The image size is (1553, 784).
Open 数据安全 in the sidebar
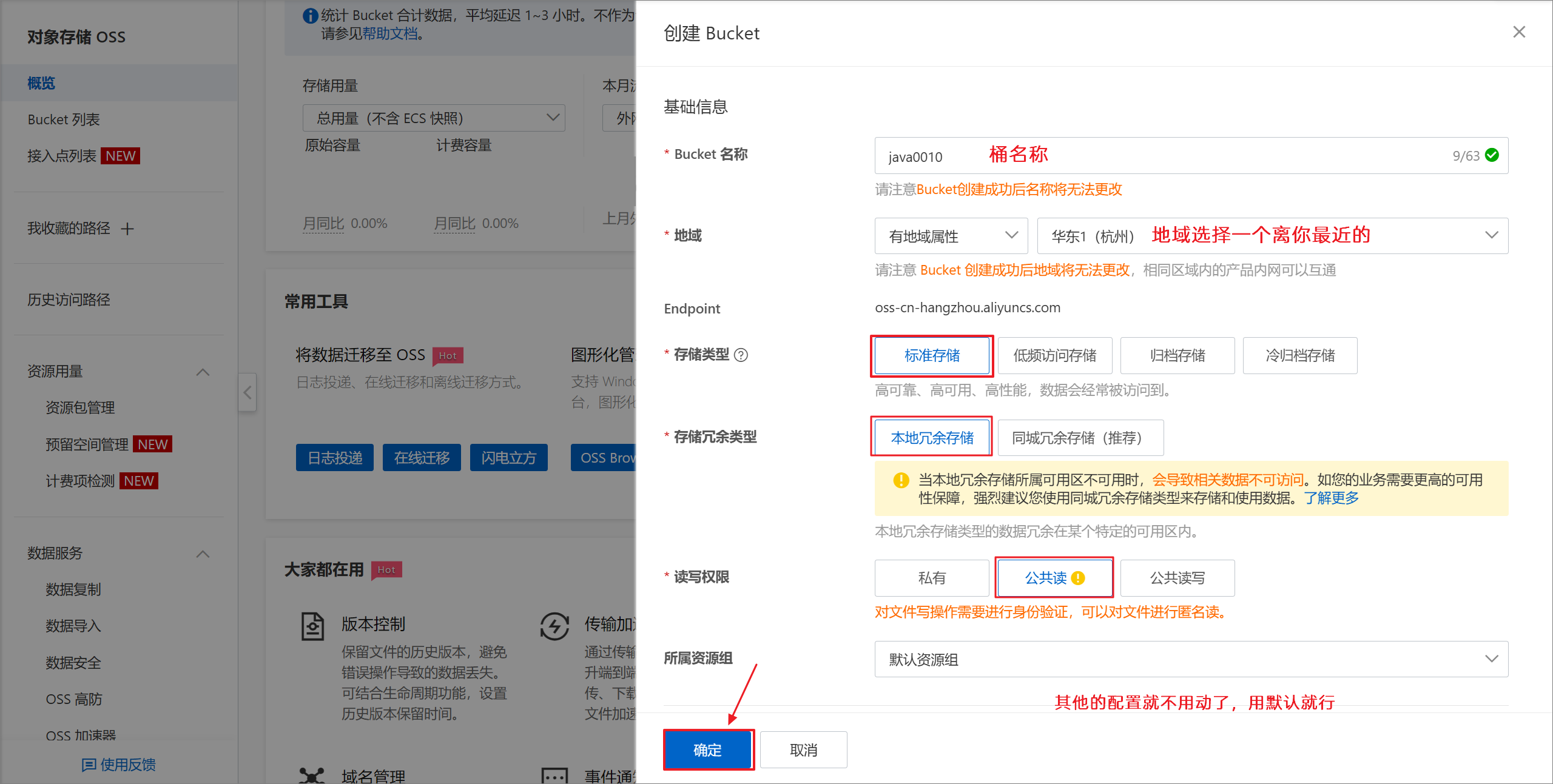(x=73, y=663)
